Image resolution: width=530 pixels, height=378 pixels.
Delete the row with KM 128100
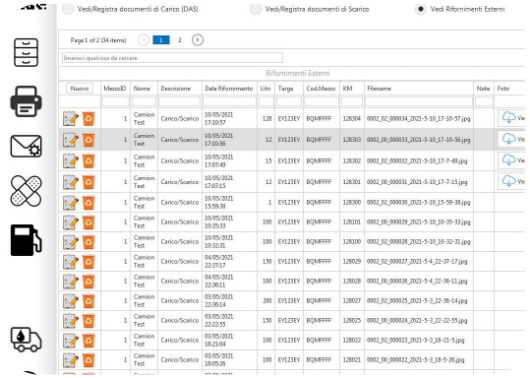point(89,242)
